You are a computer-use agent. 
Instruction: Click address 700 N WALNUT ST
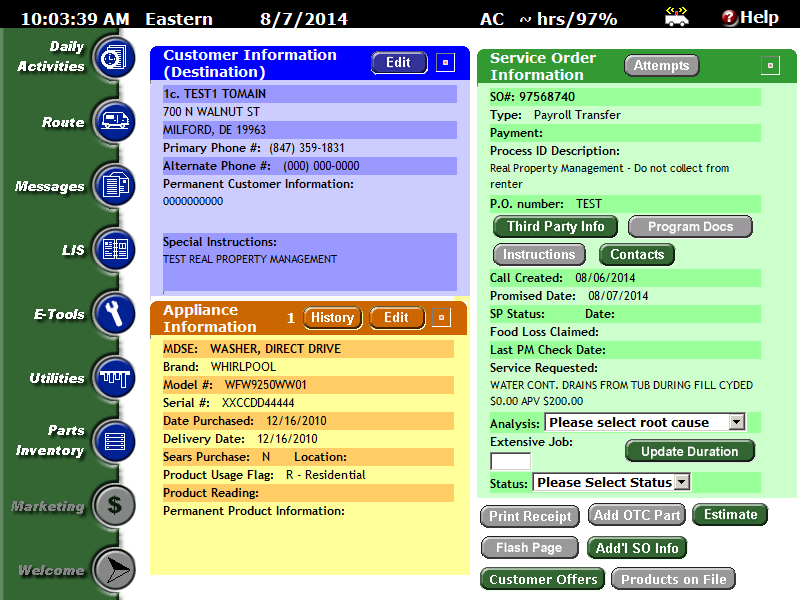211,112
